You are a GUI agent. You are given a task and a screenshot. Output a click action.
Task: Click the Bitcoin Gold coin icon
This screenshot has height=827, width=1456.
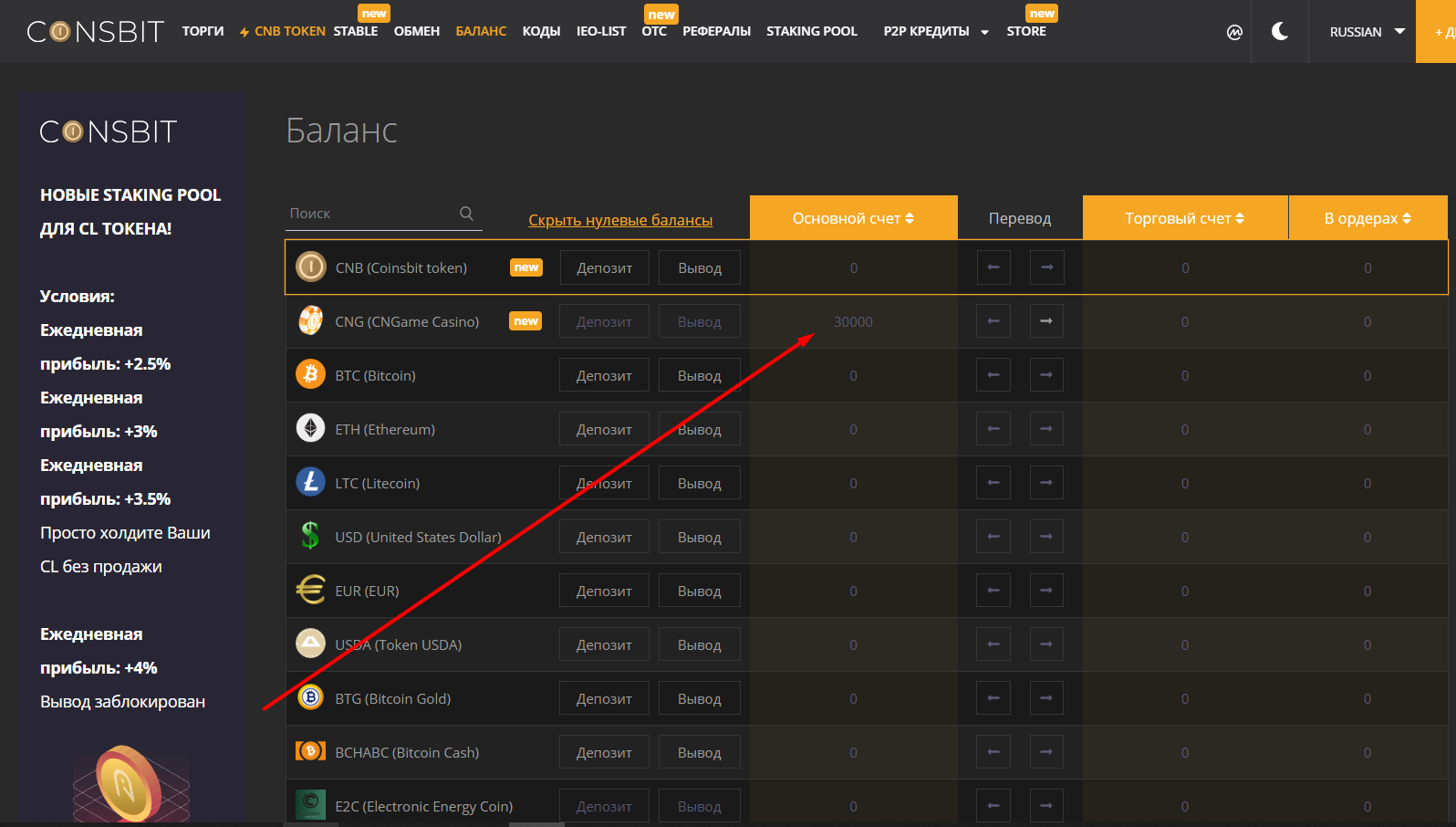click(310, 698)
